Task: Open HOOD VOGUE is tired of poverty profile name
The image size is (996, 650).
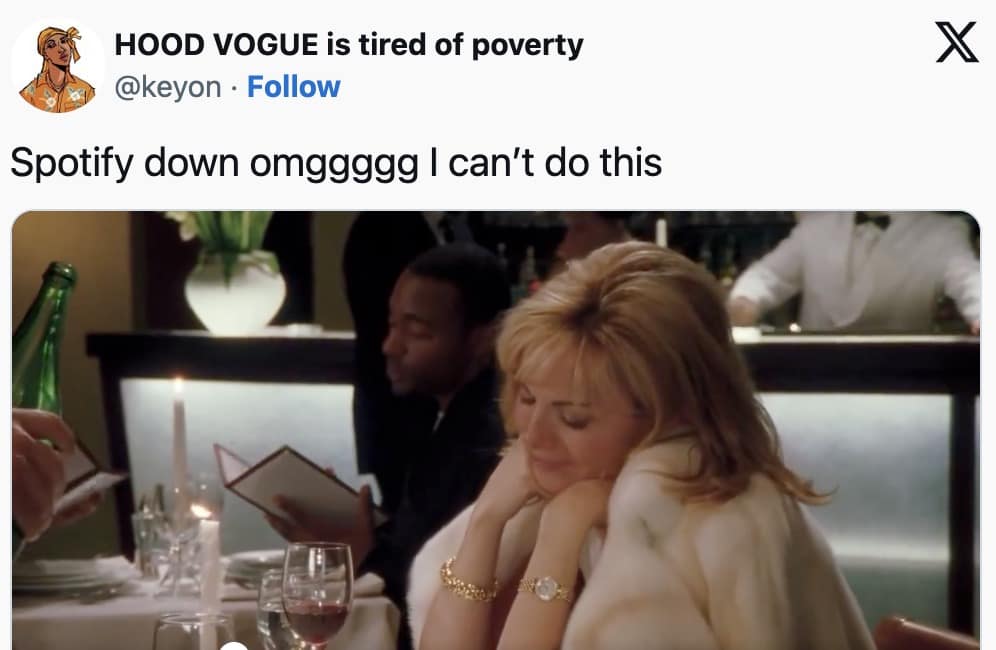Action: coord(349,44)
